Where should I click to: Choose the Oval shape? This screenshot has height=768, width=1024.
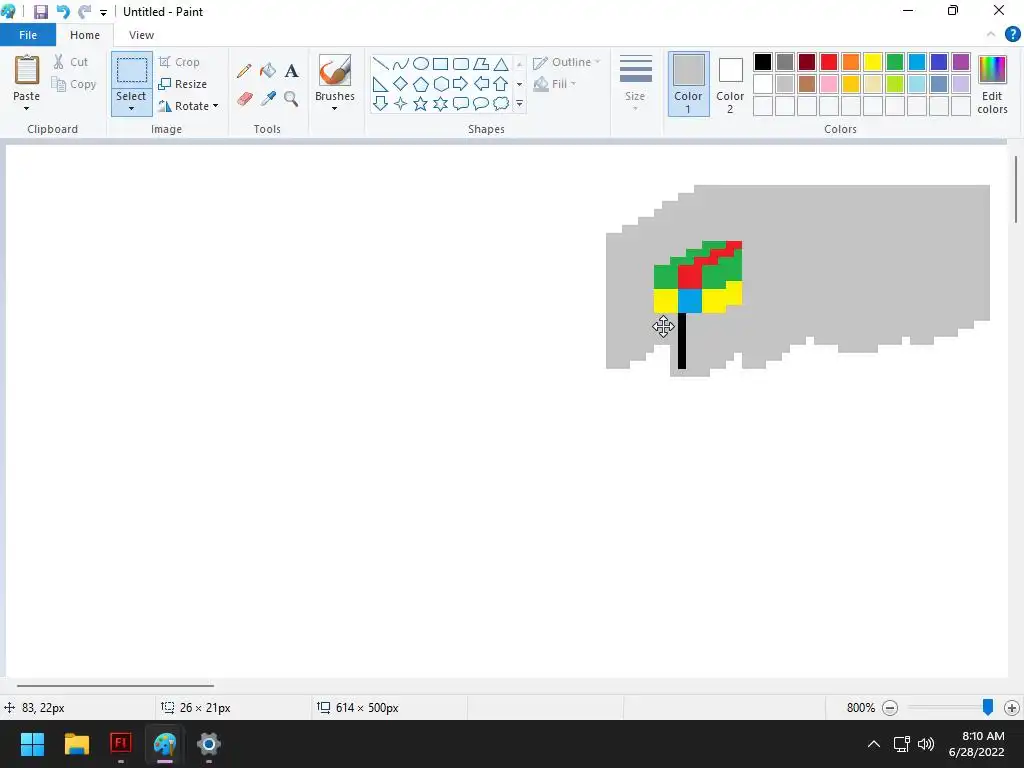point(421,63)
